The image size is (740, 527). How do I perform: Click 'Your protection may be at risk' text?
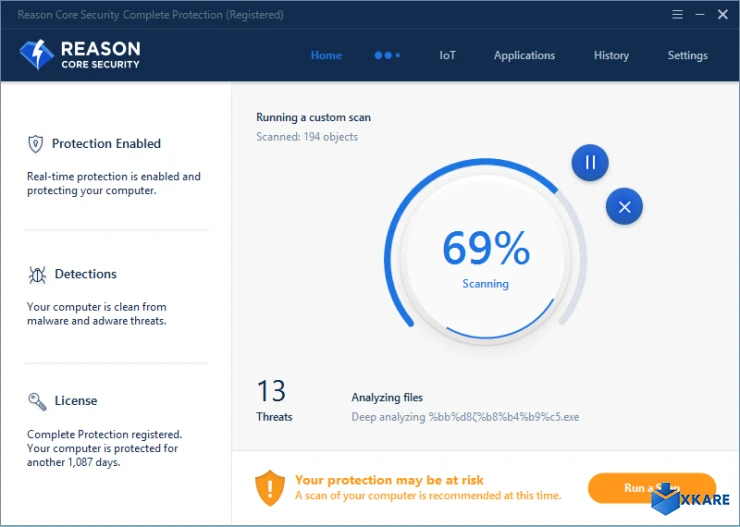pyautogui.click(x=389, y=480)
